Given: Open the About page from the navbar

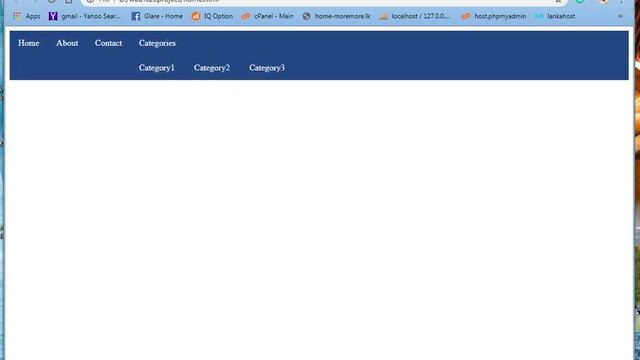Looking at the screenshot, I should click(x=67, y=43).
